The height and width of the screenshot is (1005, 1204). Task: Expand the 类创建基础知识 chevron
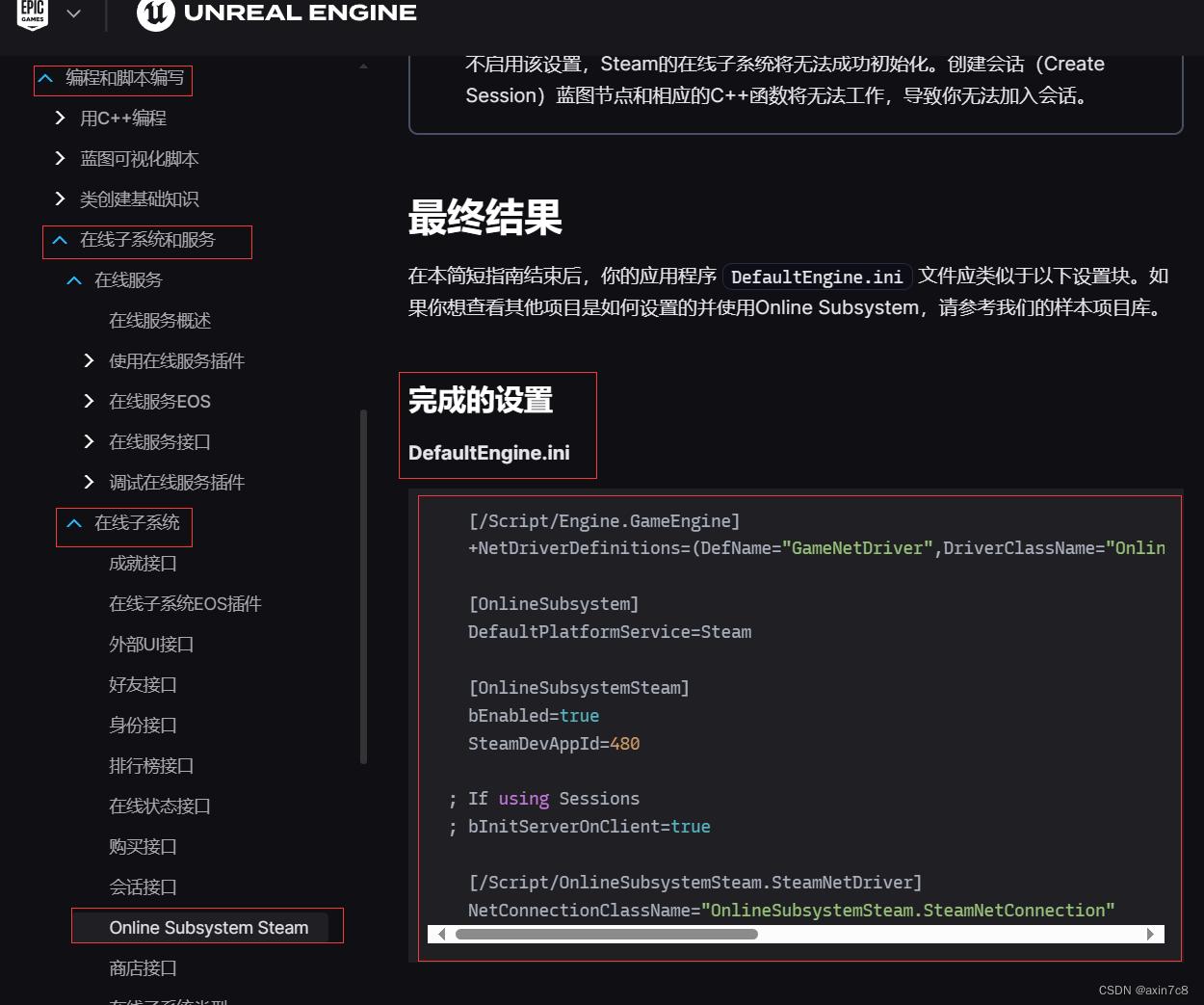click(x=60, y=198)
